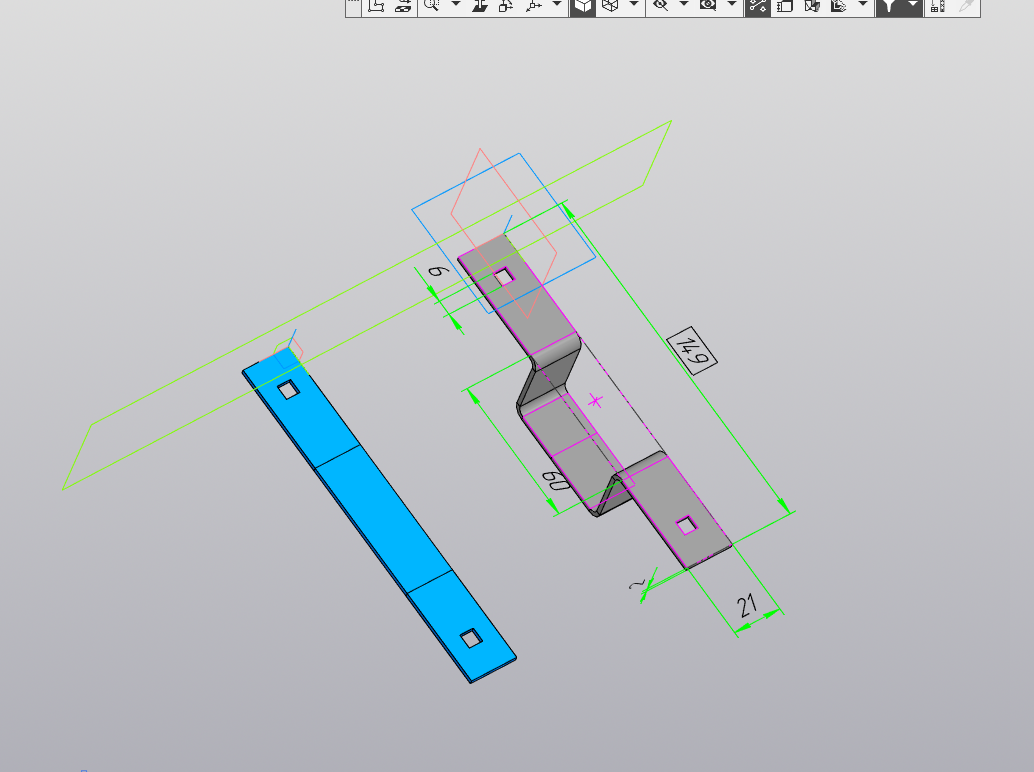The width and height of the screenshot is (1034, 772).
Task: Click the 21 width dimension value
Action: click(747, 605)
